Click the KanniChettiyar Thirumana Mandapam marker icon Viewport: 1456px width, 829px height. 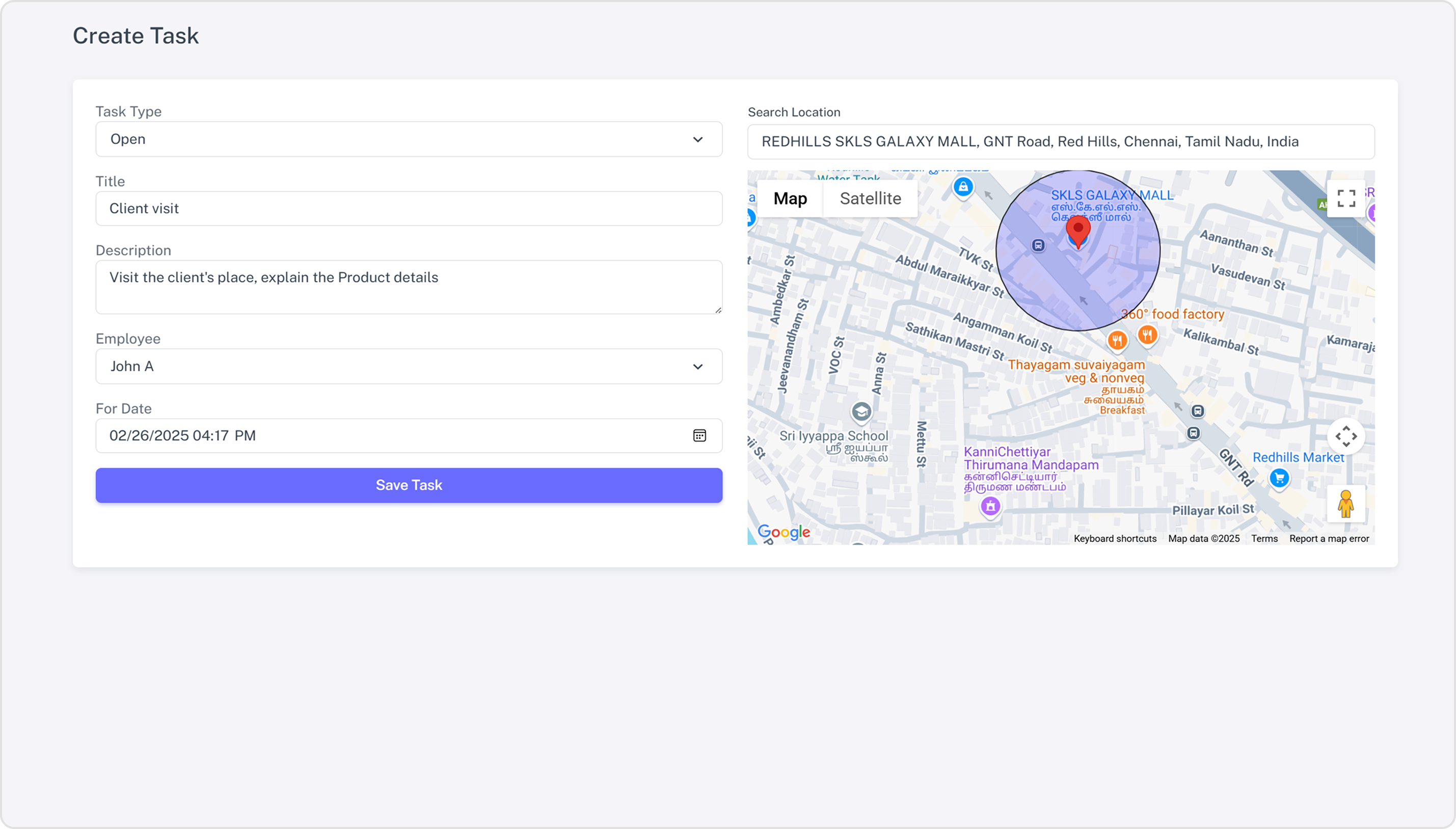(990, 506)
